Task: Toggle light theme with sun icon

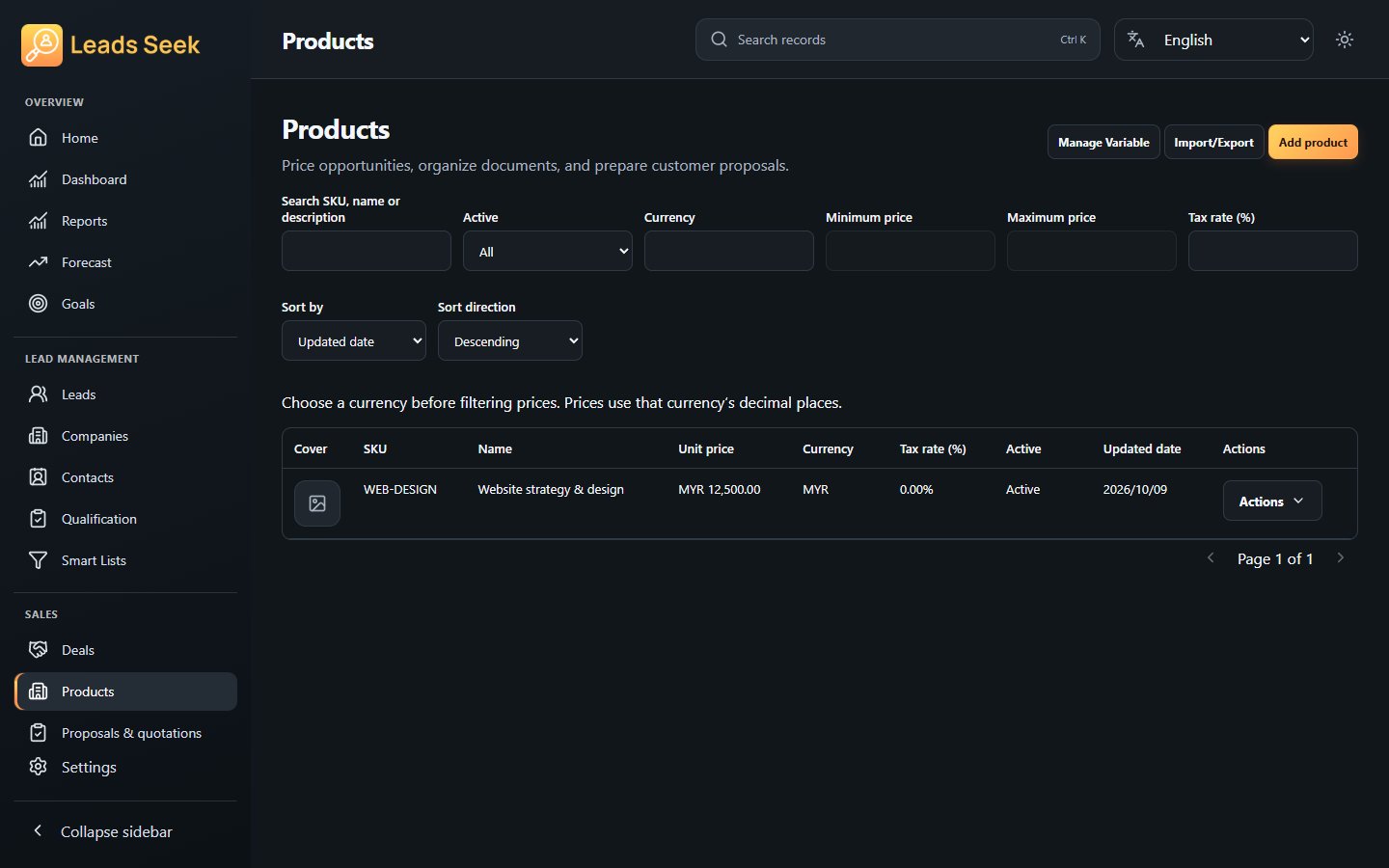Action: (1345, 40)
